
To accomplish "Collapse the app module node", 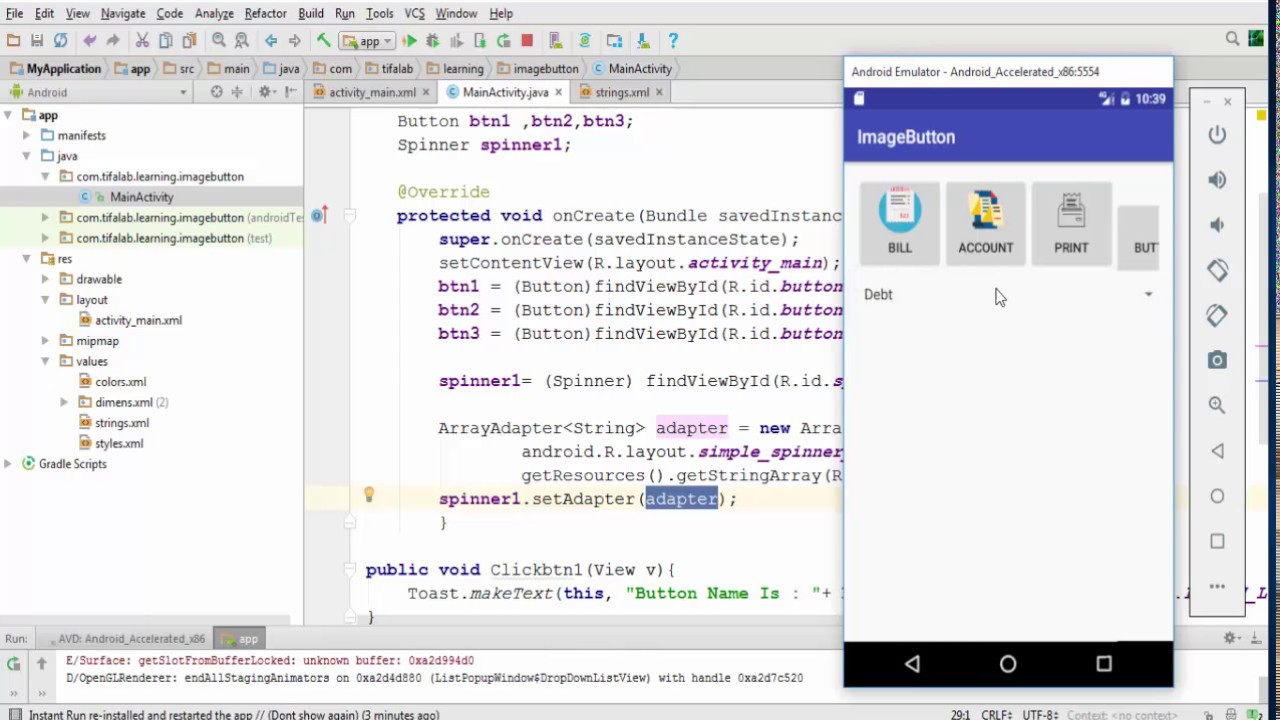I will (8, 115).
